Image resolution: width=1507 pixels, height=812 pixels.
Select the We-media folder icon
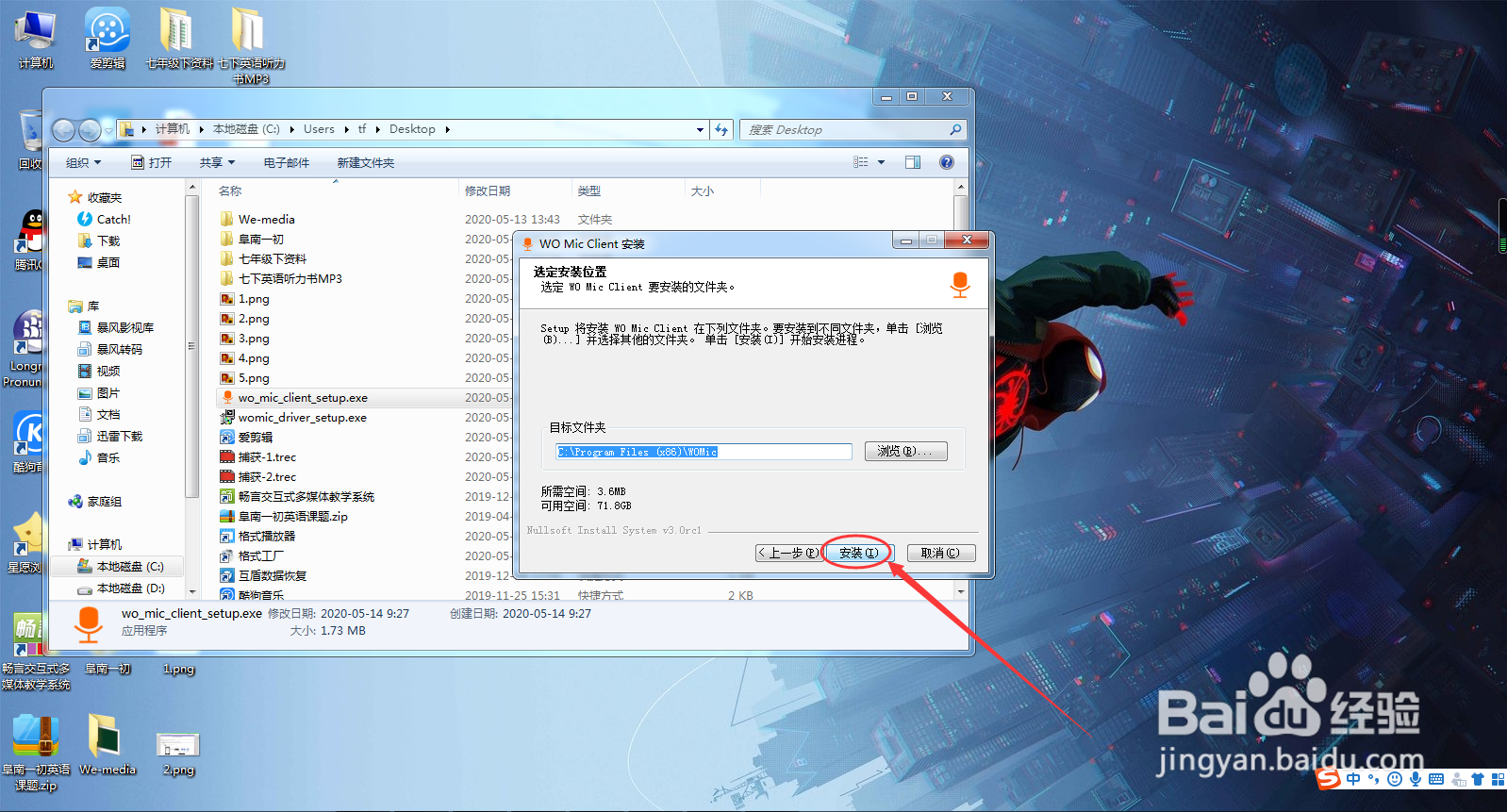[226, 219]
